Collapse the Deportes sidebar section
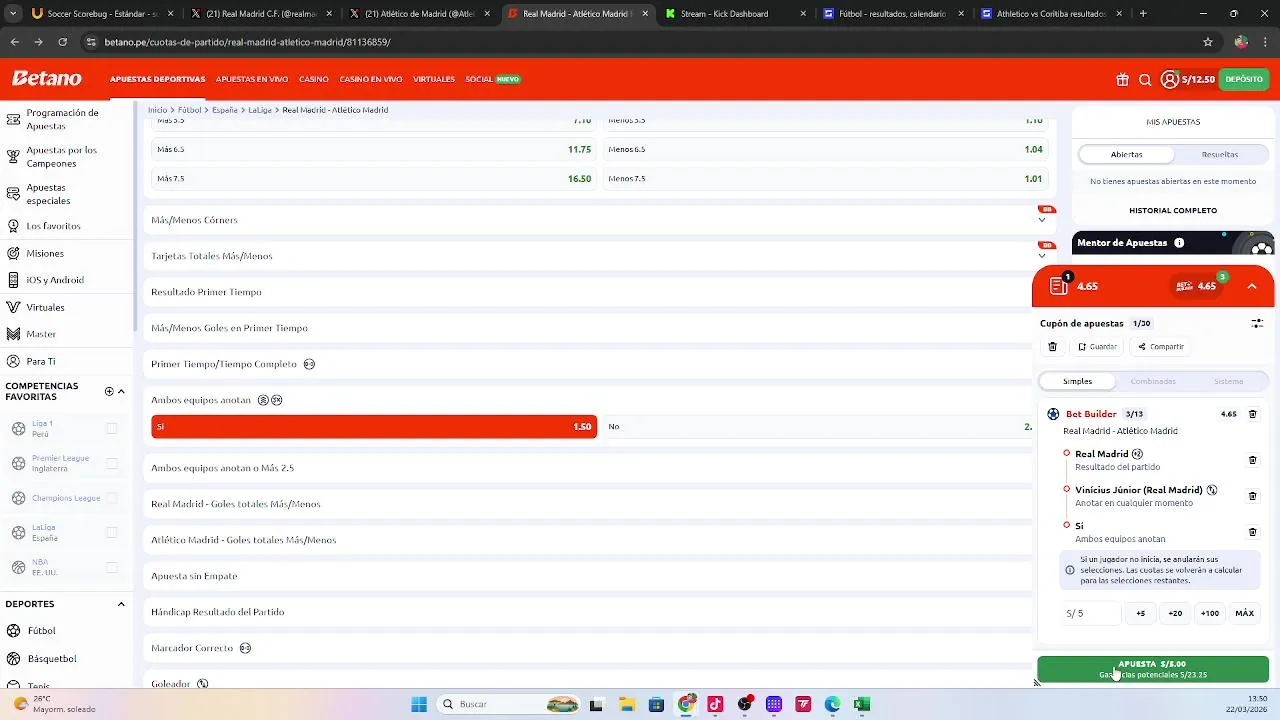 [x=121, y=604]
